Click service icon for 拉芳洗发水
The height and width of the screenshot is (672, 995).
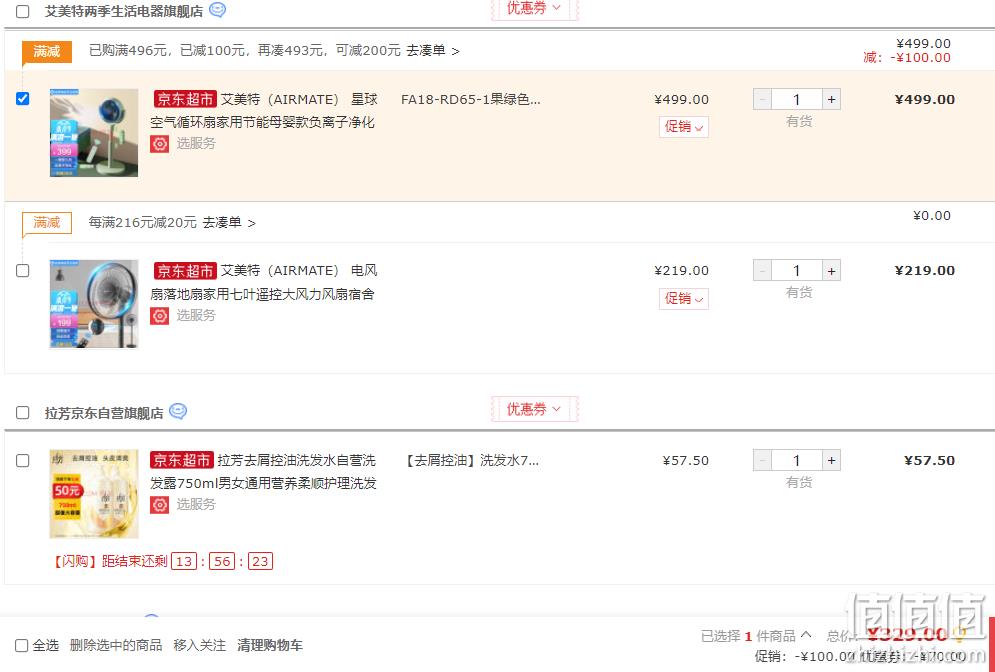[159, 504]
